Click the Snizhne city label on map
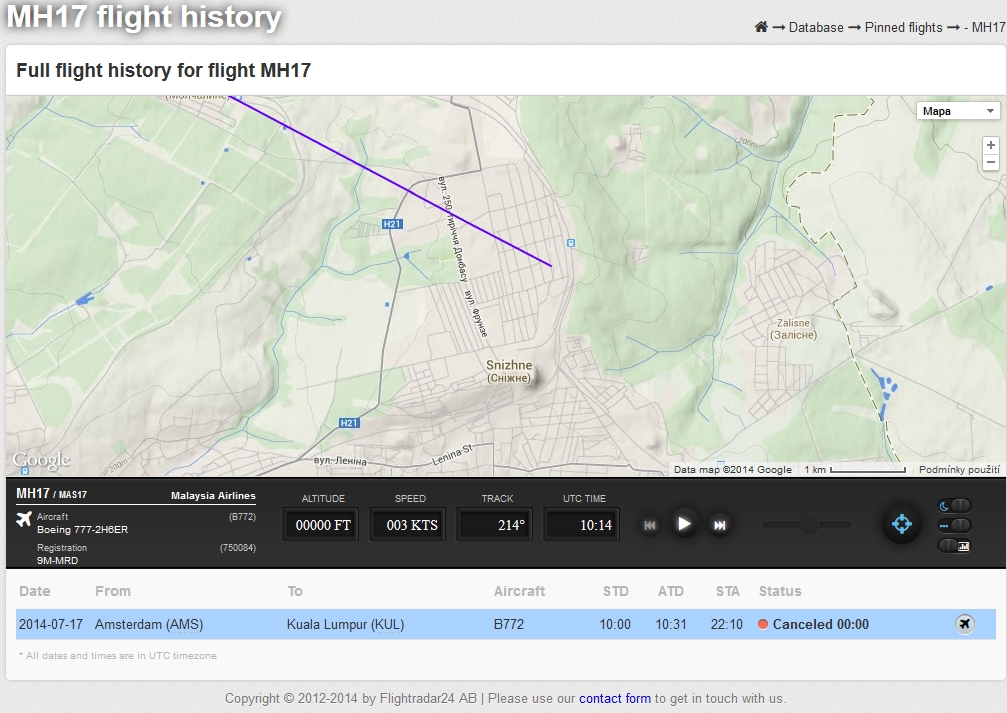 [509, 371]
